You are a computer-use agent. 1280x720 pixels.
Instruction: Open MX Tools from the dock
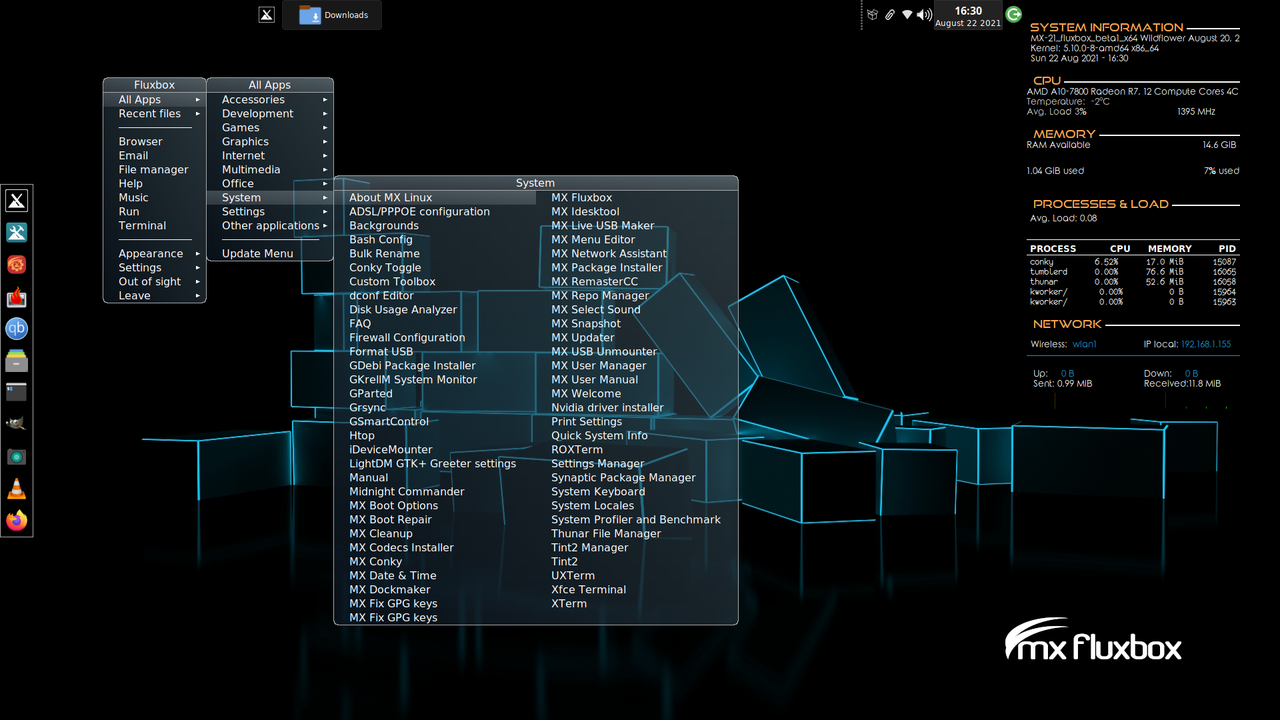pyautogui.click(x=17, y=233)
